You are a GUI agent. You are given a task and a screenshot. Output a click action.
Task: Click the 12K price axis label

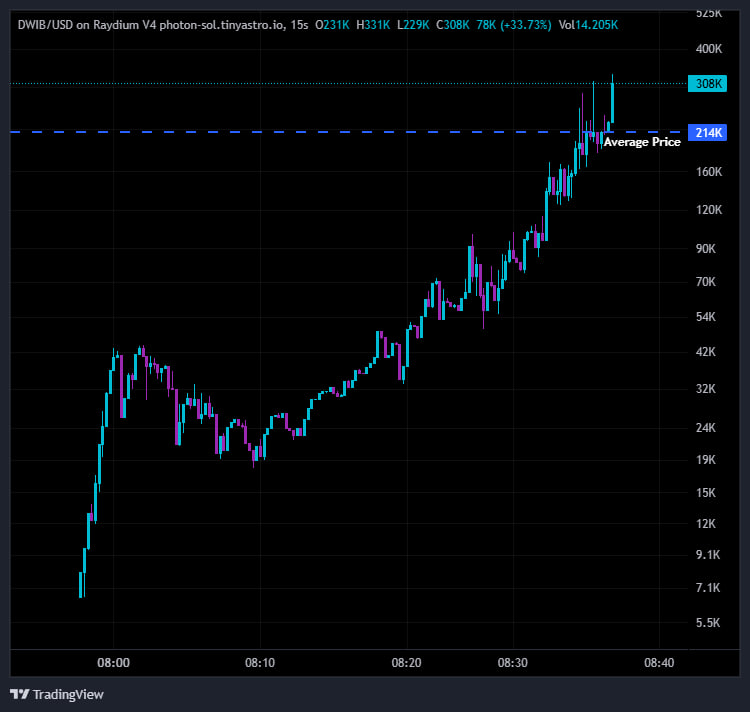pyautogui.click(x=706, y=524)
